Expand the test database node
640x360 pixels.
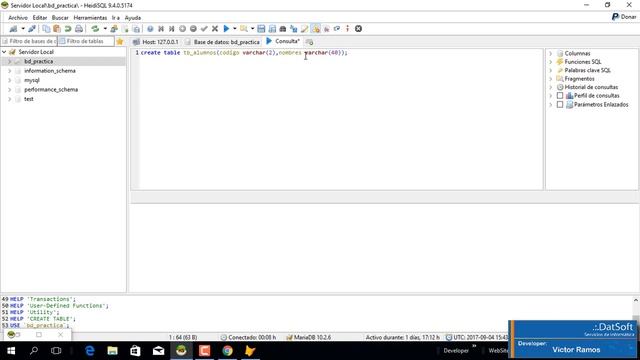[x=9, y=99]
